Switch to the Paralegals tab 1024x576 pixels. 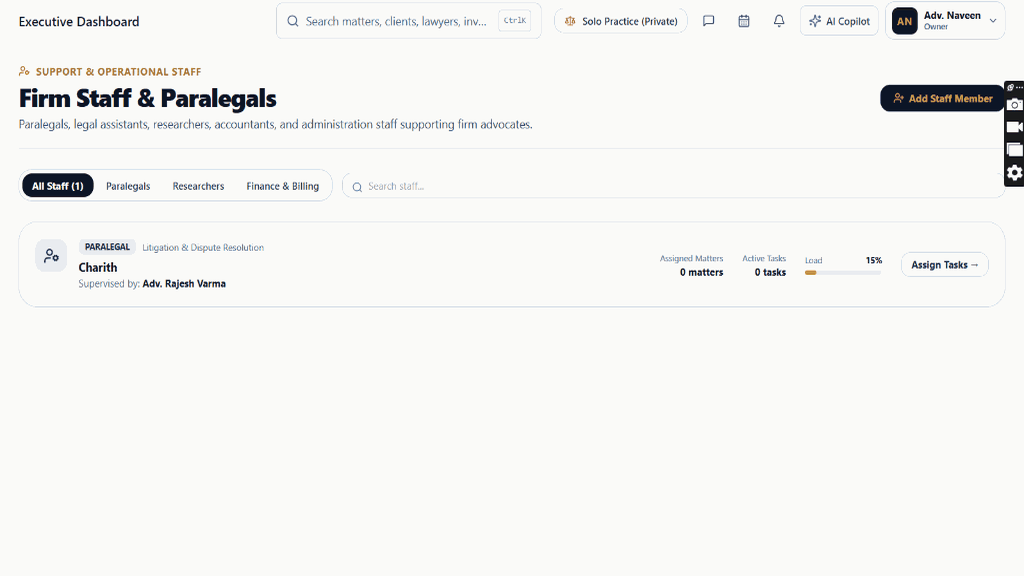click(x=128, y=186)
